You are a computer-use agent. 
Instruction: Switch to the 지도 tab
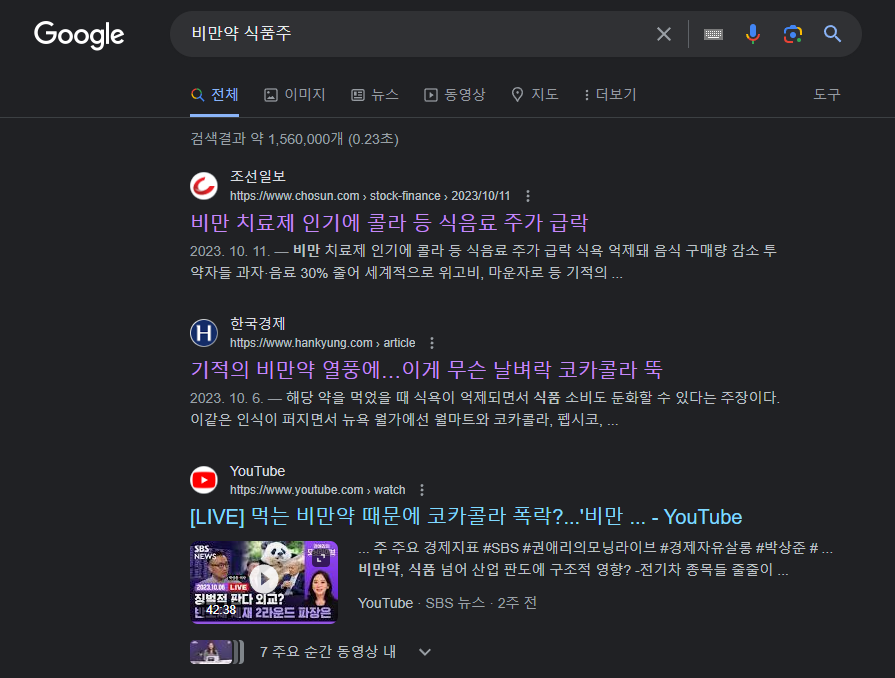pyautogui.click(x=534, y=95)
